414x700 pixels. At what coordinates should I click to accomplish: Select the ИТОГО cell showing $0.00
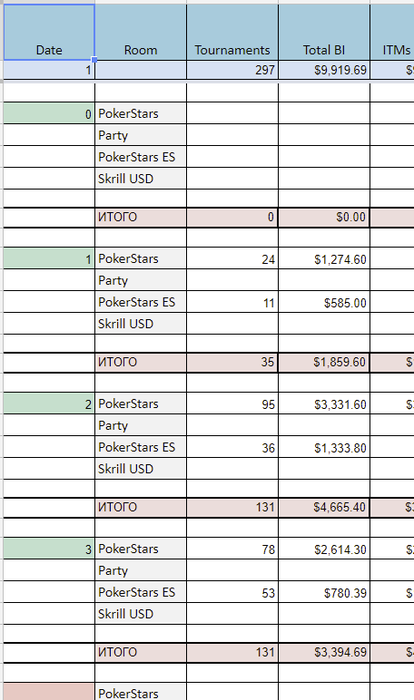(324, 217)
